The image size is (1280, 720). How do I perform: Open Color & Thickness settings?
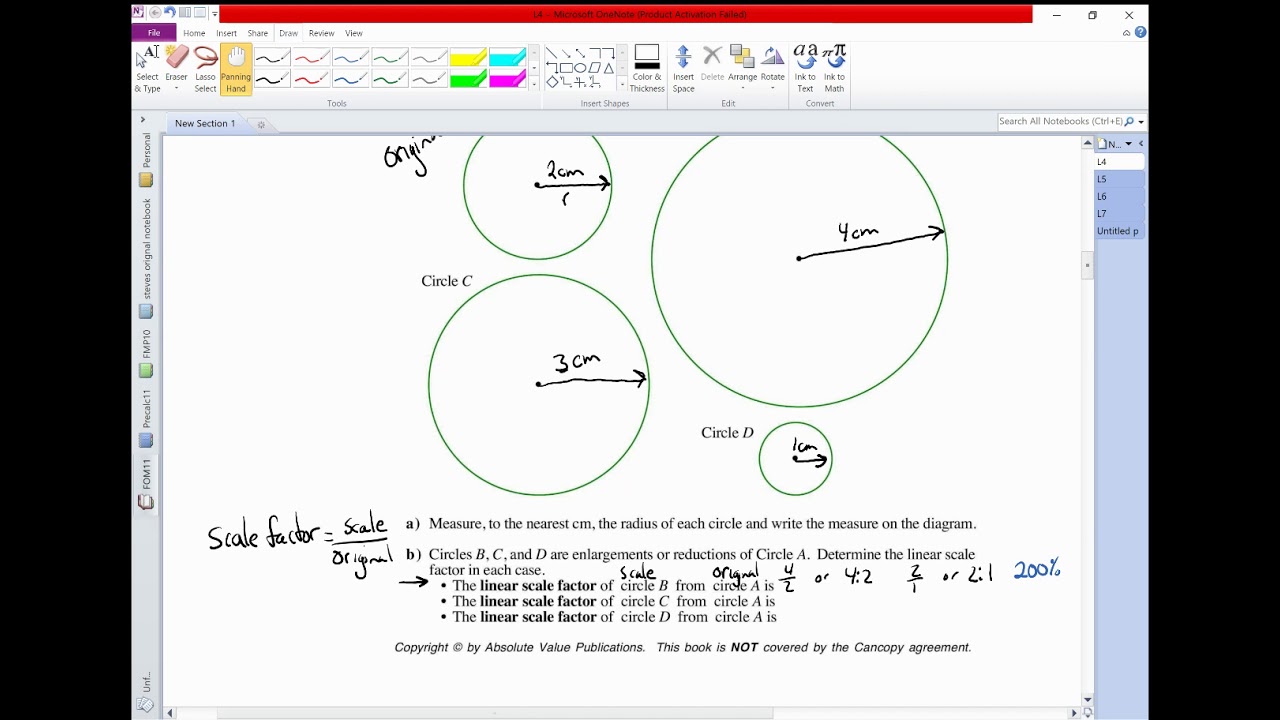tap(647, 69)
